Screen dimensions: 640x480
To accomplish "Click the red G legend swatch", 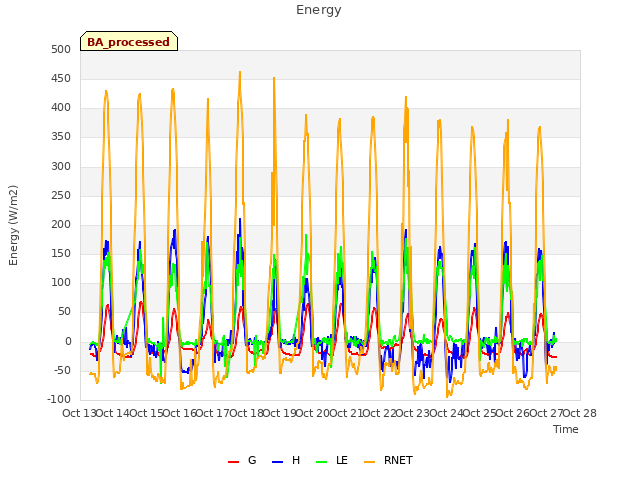I will click(x=233, y=462).
